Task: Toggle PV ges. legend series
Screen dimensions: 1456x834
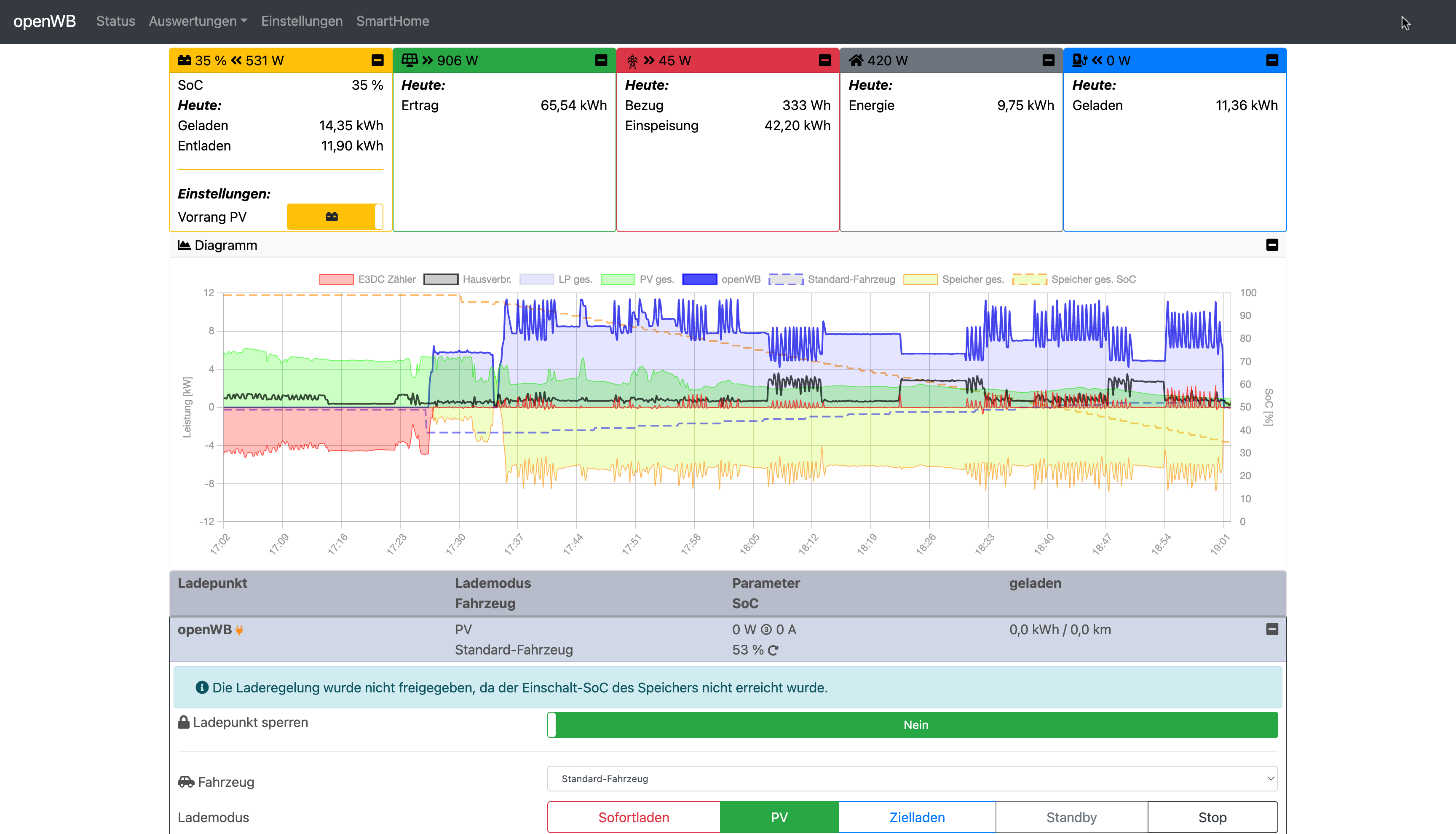Action: 637,279
